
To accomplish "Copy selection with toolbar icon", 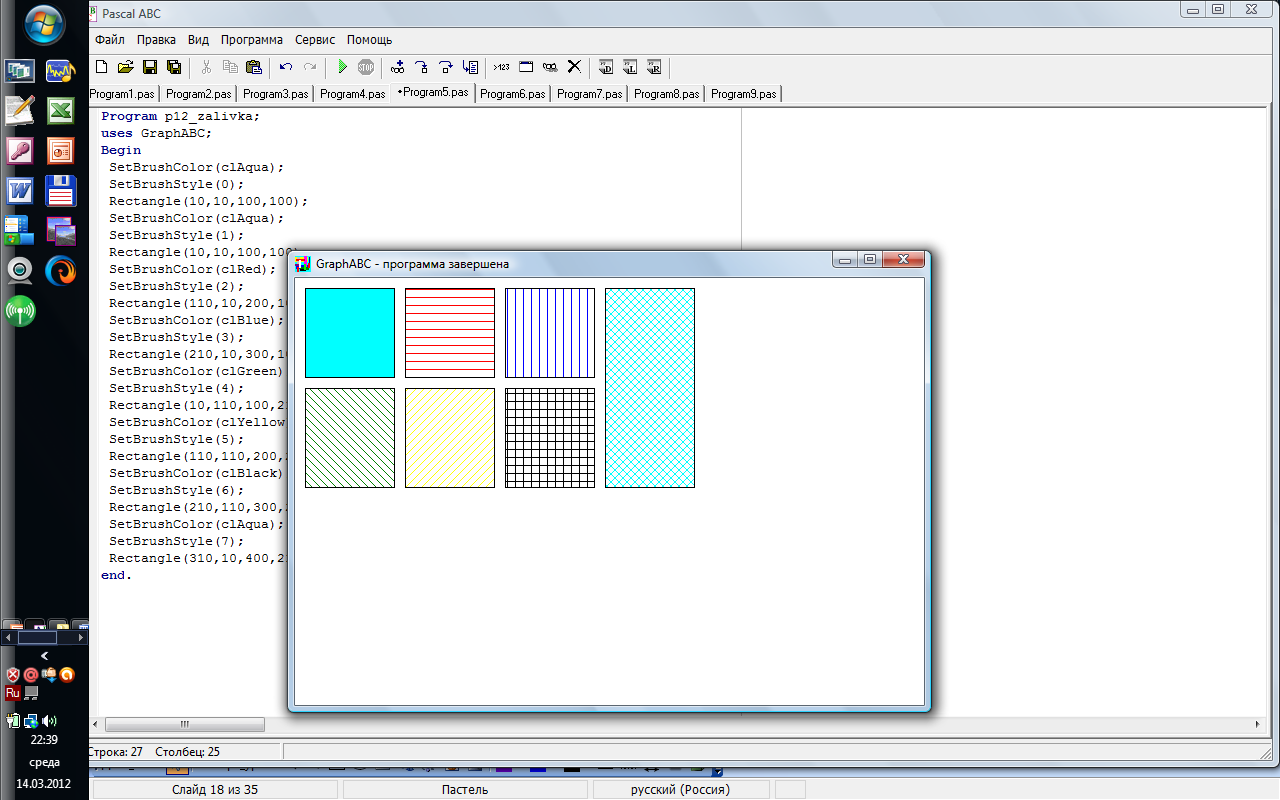I will [x=230, y=67].
